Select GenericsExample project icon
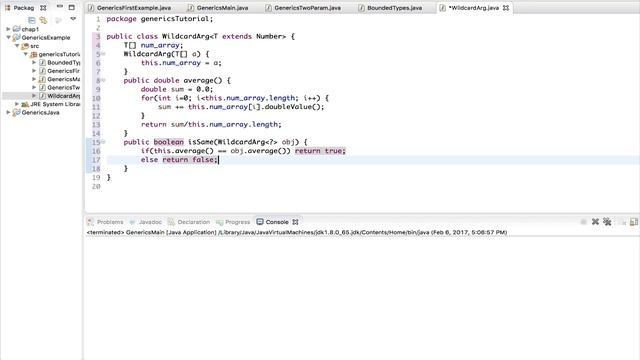The height and width of the screenshot is (360, 640). [x=16, y=38]
